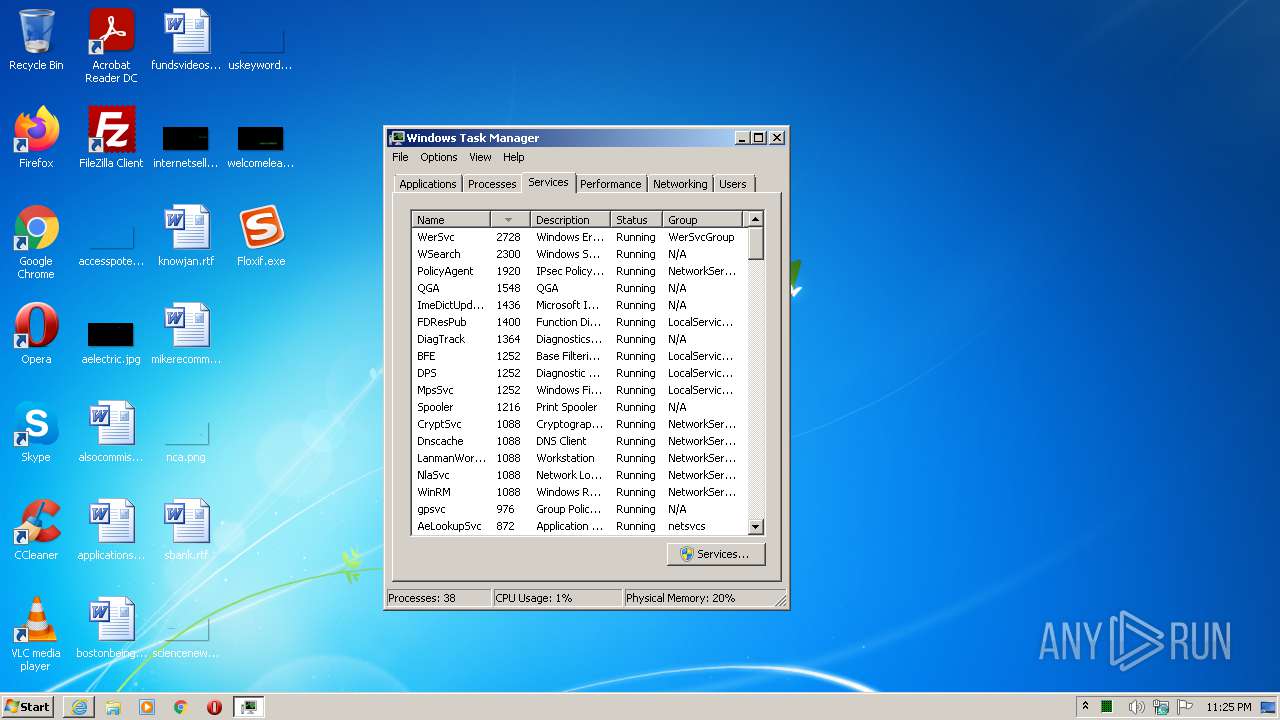Sort by the PID column arrow header
1280x720 pixels.
point(510,220)
